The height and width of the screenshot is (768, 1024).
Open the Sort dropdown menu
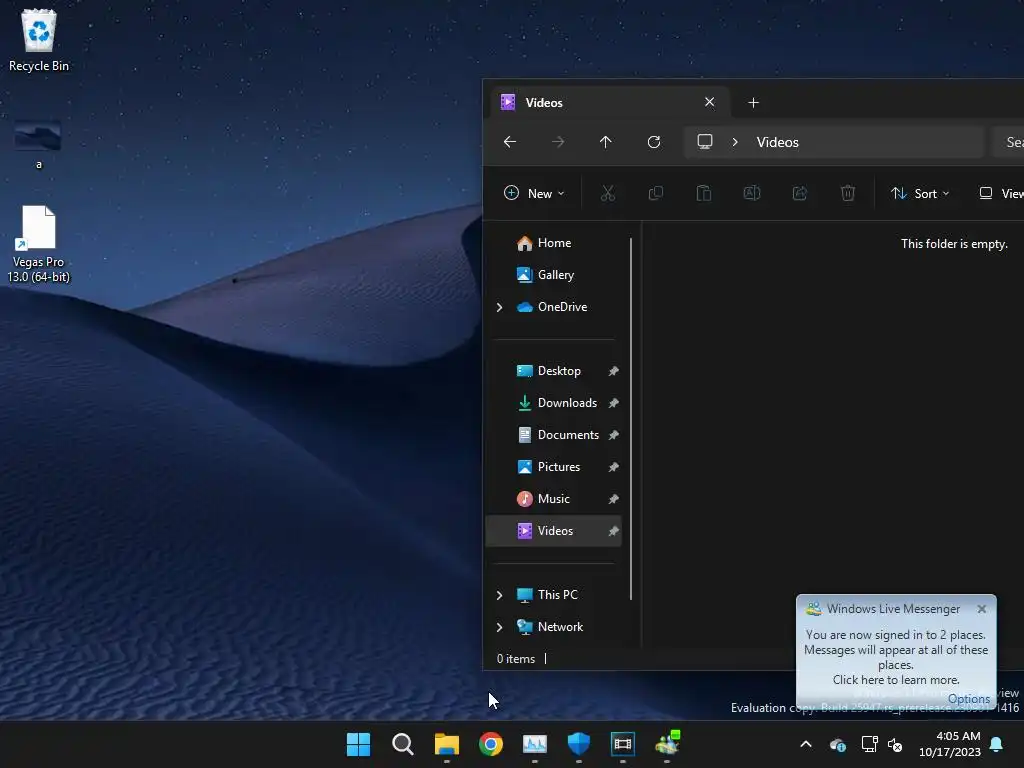pos(920,193)
